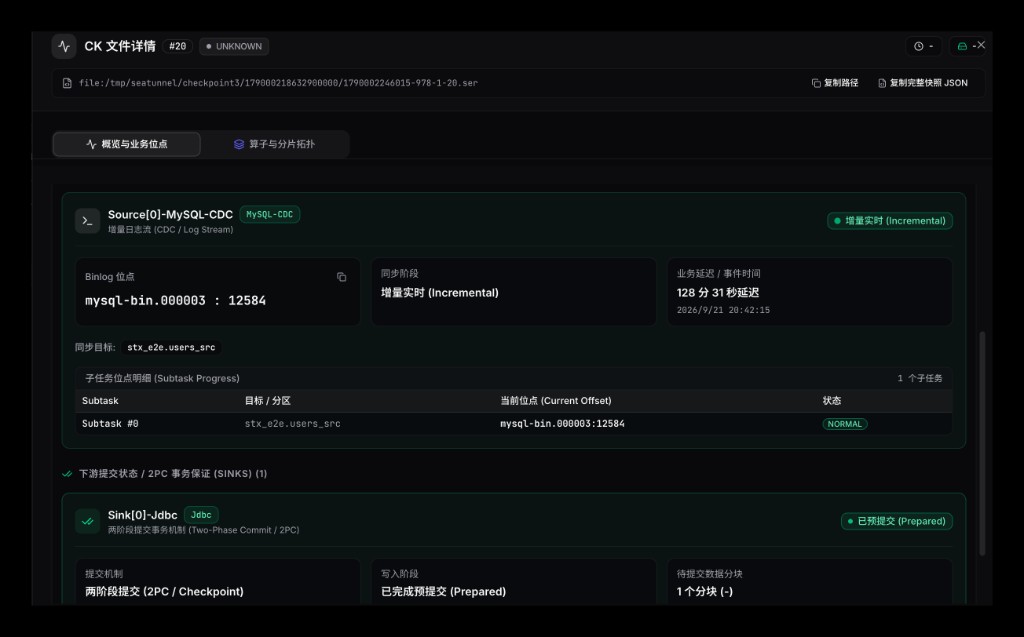Click 复制路径 to copy the file path
The image size is (1024, 637).
click(835, 83)
